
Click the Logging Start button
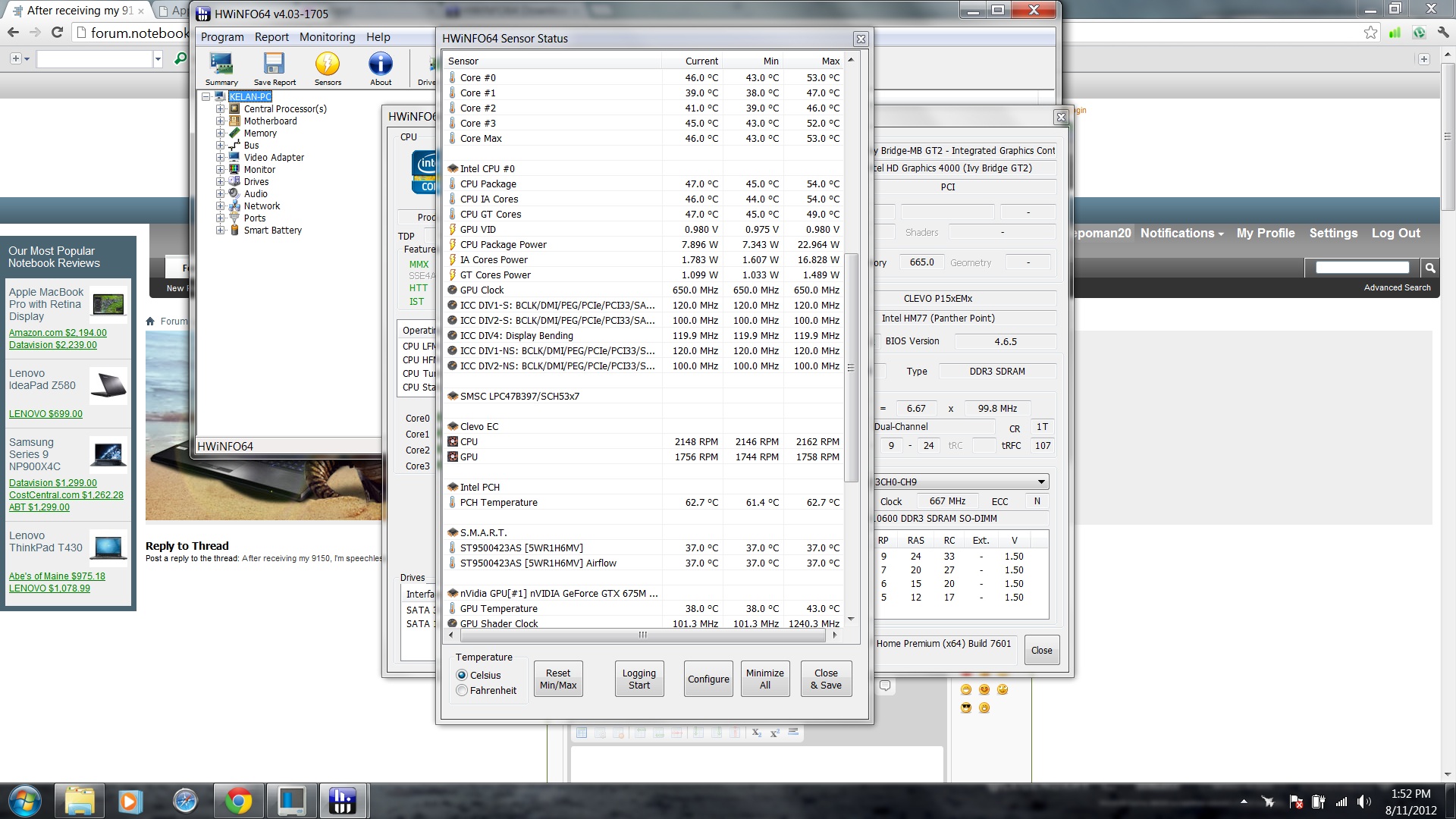[x=639, y=679]
